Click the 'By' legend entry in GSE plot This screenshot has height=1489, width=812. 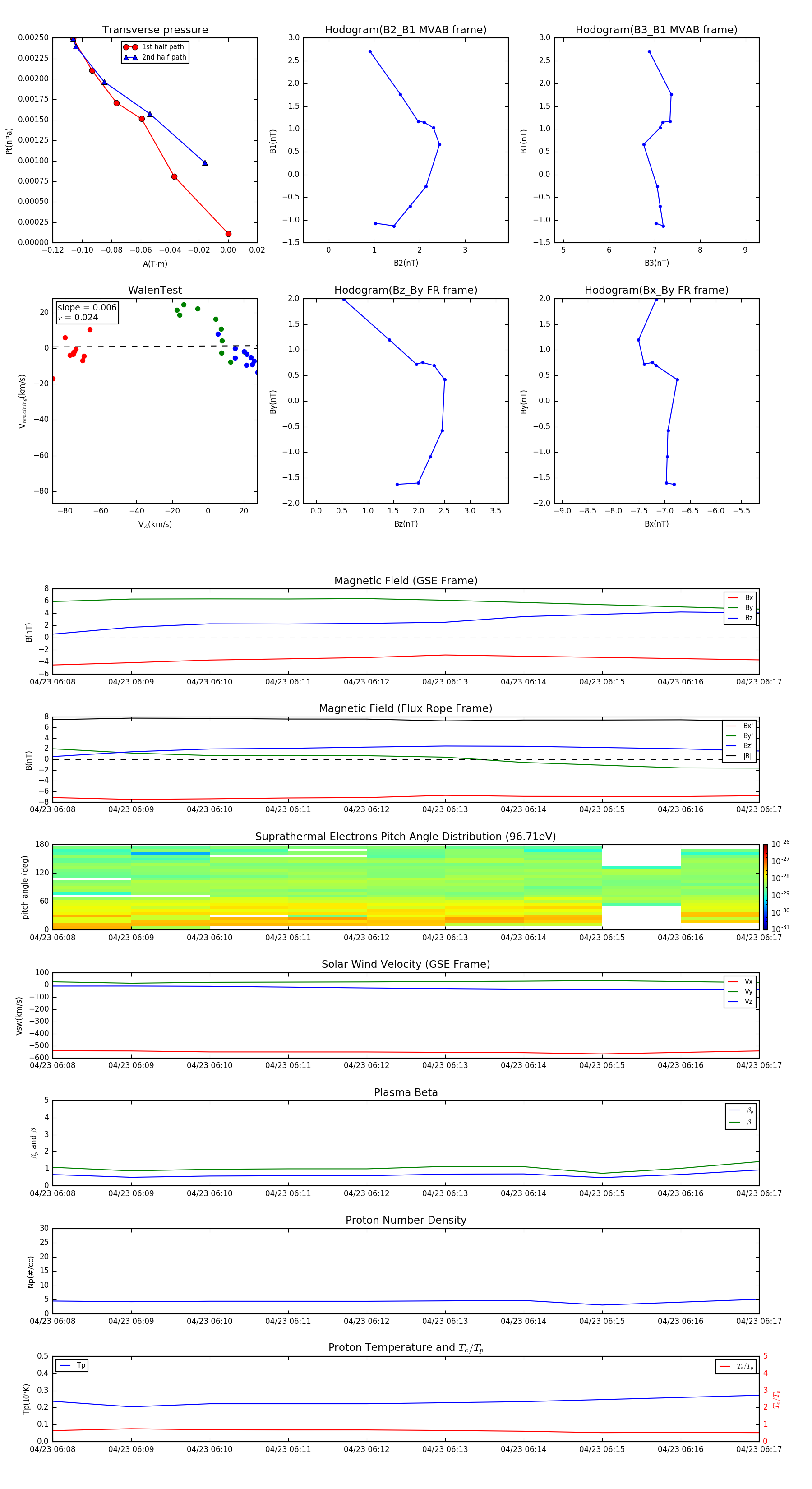740,607
